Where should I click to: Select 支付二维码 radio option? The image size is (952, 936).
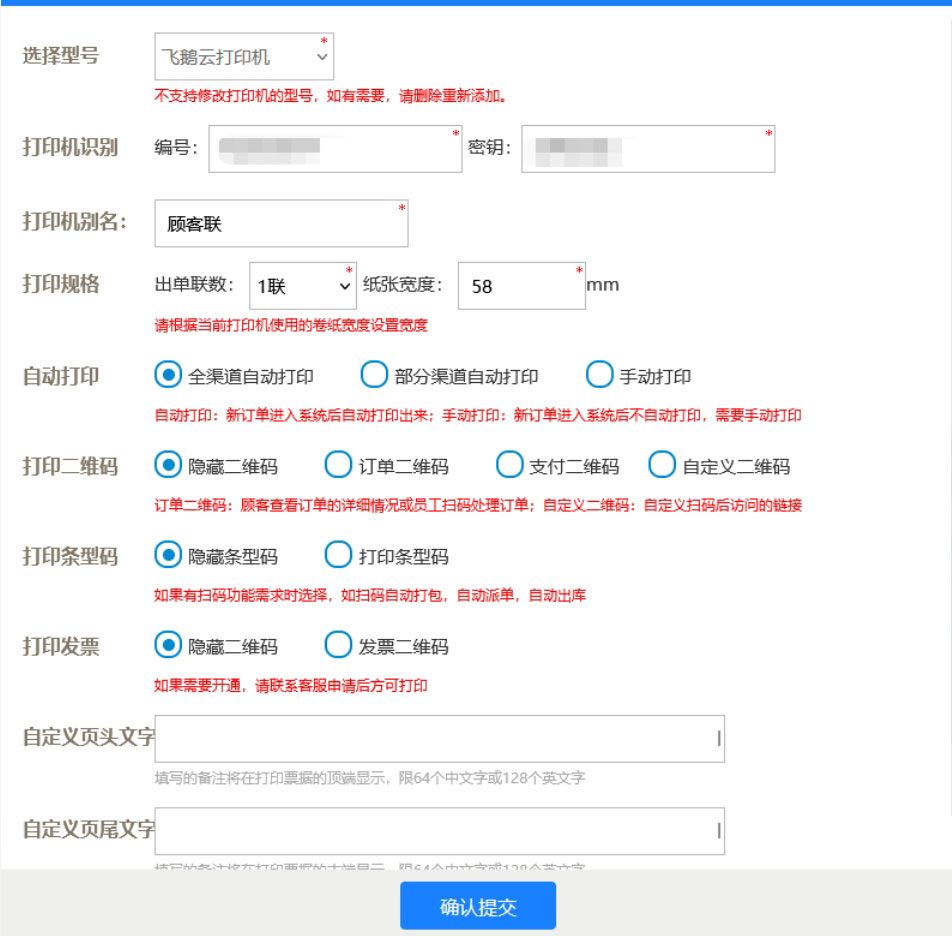click(510, 466)
